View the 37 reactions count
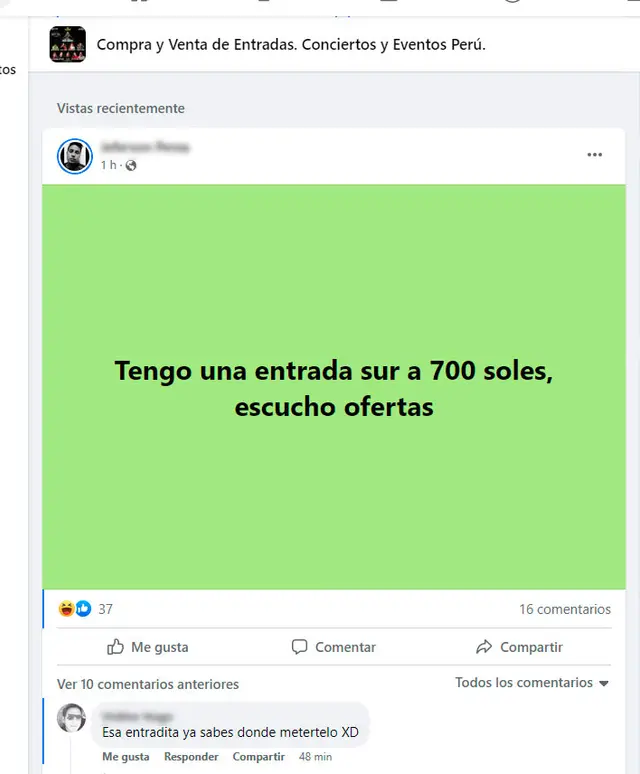This screenshot has width=640, height=774. [105, 609]
